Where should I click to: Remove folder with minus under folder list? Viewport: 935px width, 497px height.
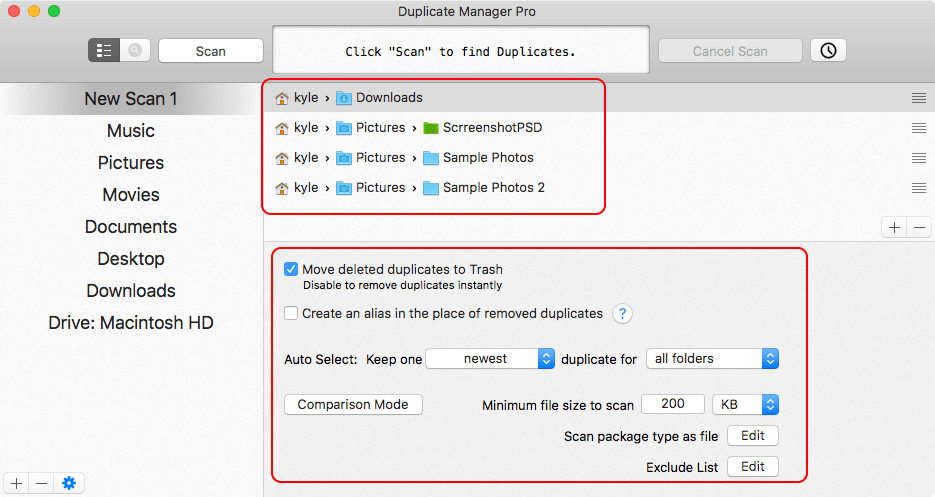click(919, 227)
